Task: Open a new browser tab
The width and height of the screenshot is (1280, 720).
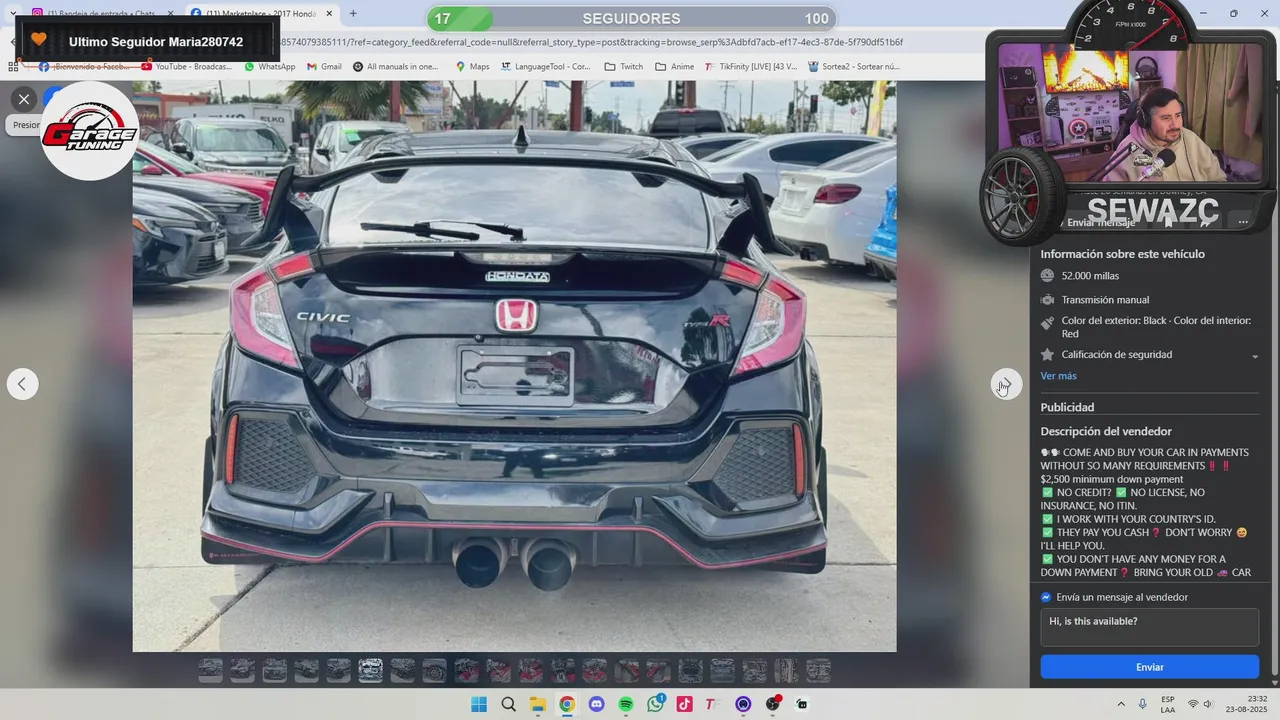Action: click(353, 14)
